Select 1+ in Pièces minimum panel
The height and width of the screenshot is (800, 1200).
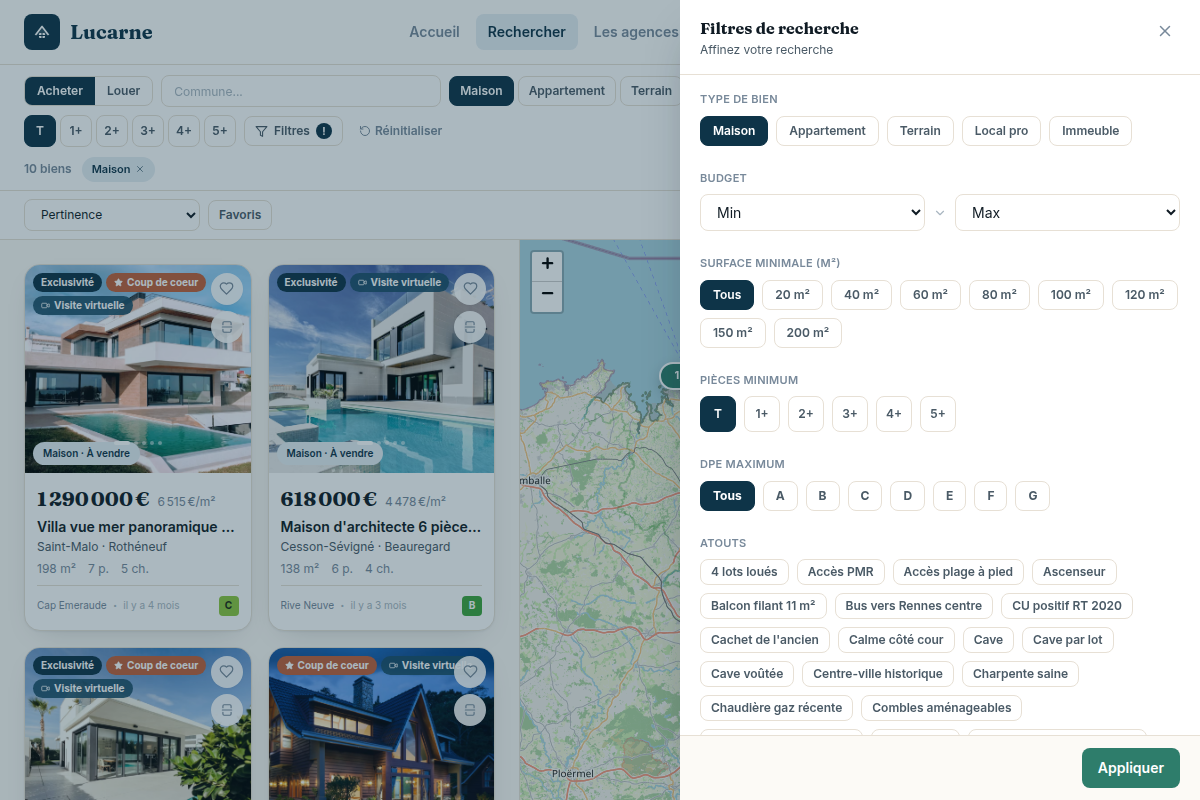761,414
